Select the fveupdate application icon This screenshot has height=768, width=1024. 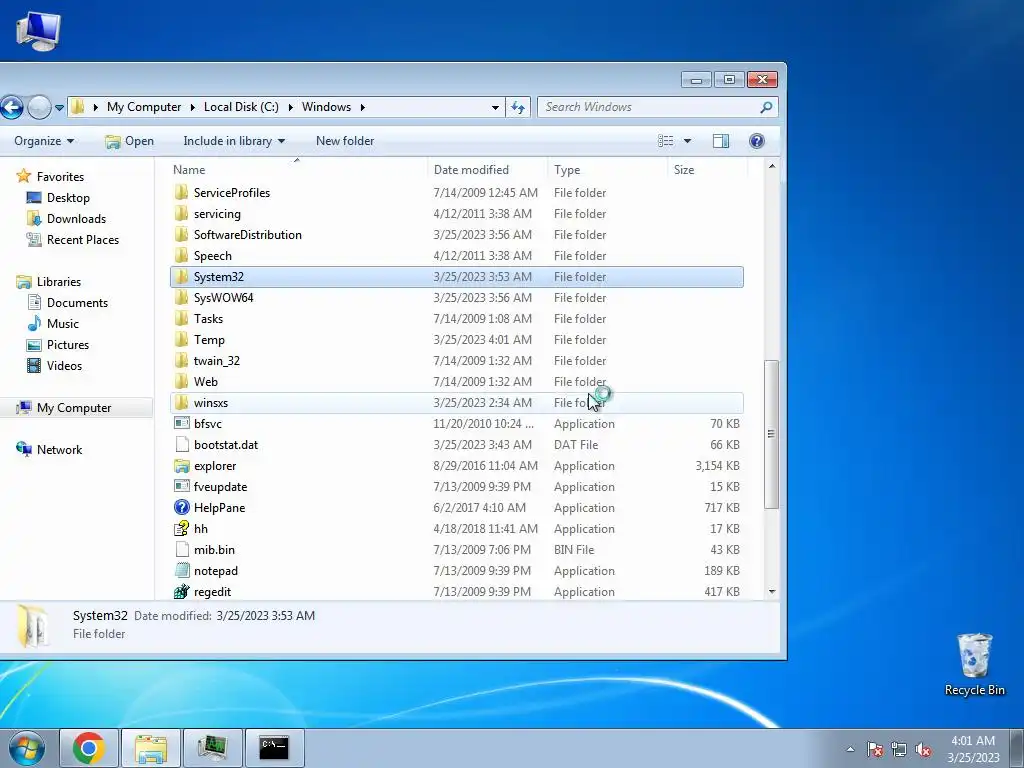point(182,487)
